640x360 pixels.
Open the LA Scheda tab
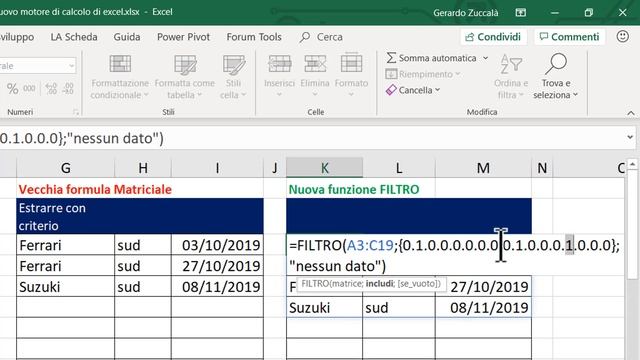[x=74, y=37]
